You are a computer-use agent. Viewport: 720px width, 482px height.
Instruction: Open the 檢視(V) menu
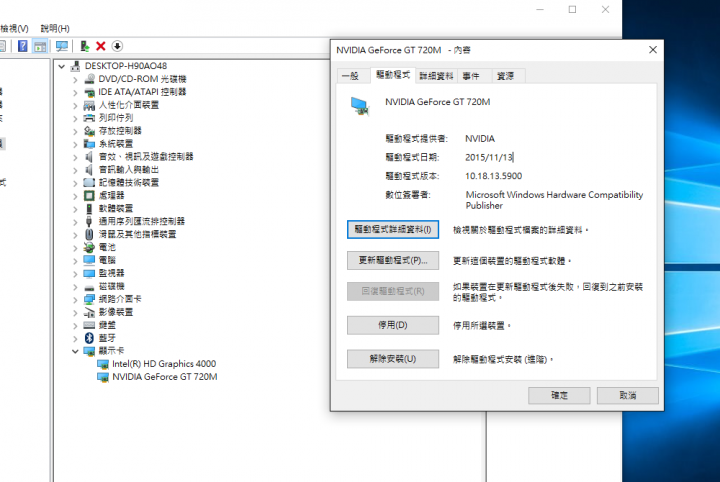[x=14, y=28]
